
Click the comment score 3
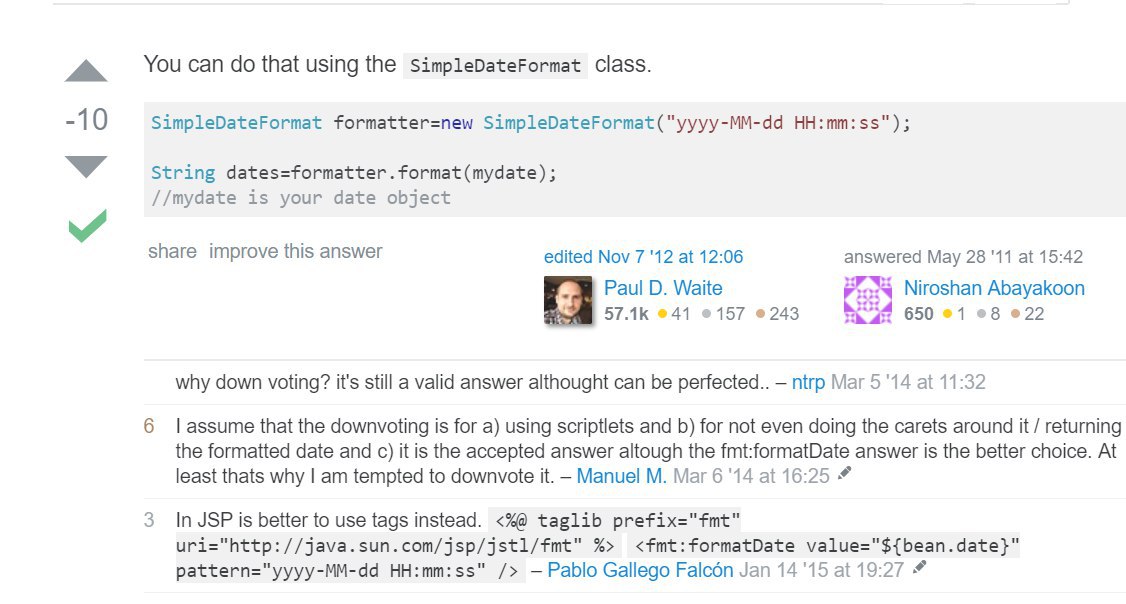click(x=149, y=520)
